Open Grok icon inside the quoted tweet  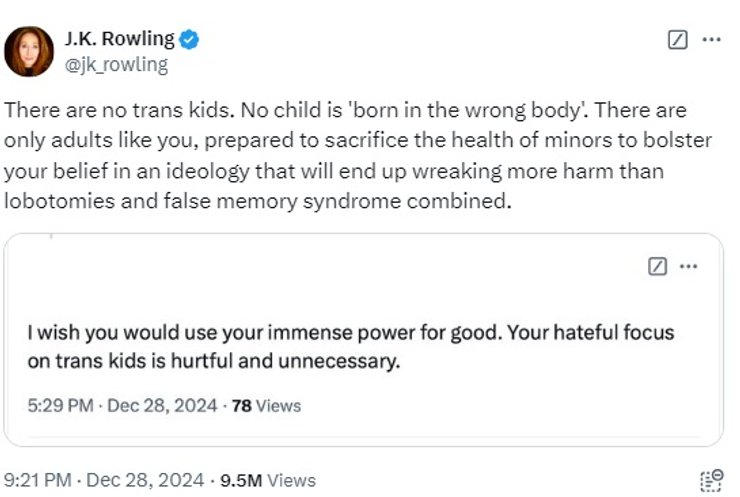point(658,266)
